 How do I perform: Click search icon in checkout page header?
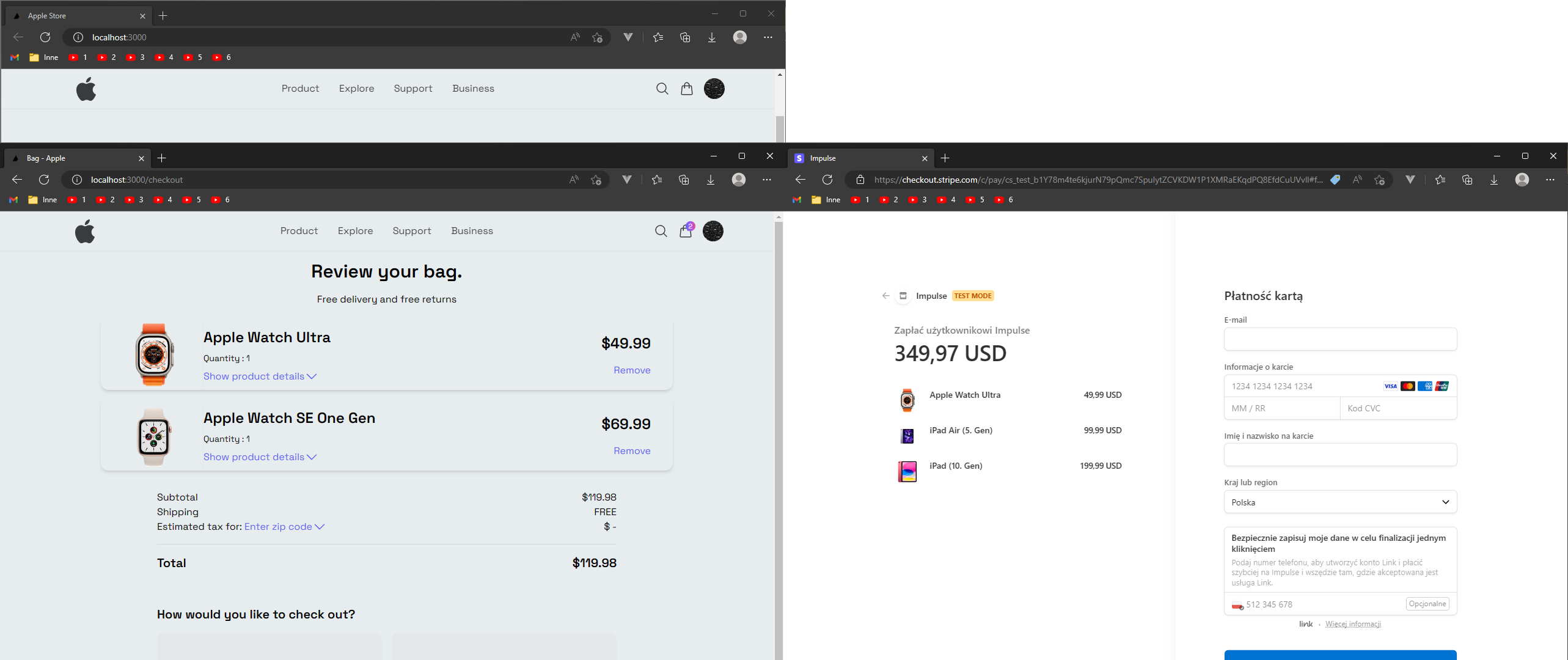pyautogui.click(x=661, y=231)
